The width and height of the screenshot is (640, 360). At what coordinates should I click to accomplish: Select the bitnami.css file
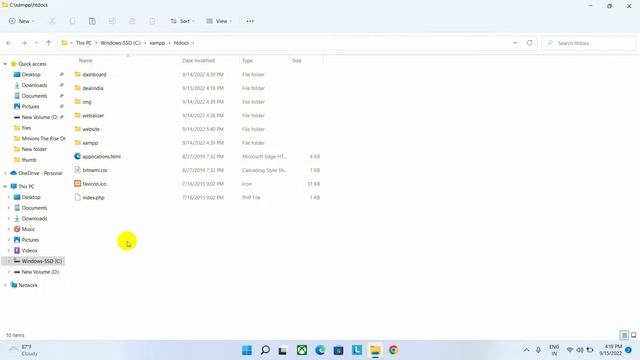[95, 170]
